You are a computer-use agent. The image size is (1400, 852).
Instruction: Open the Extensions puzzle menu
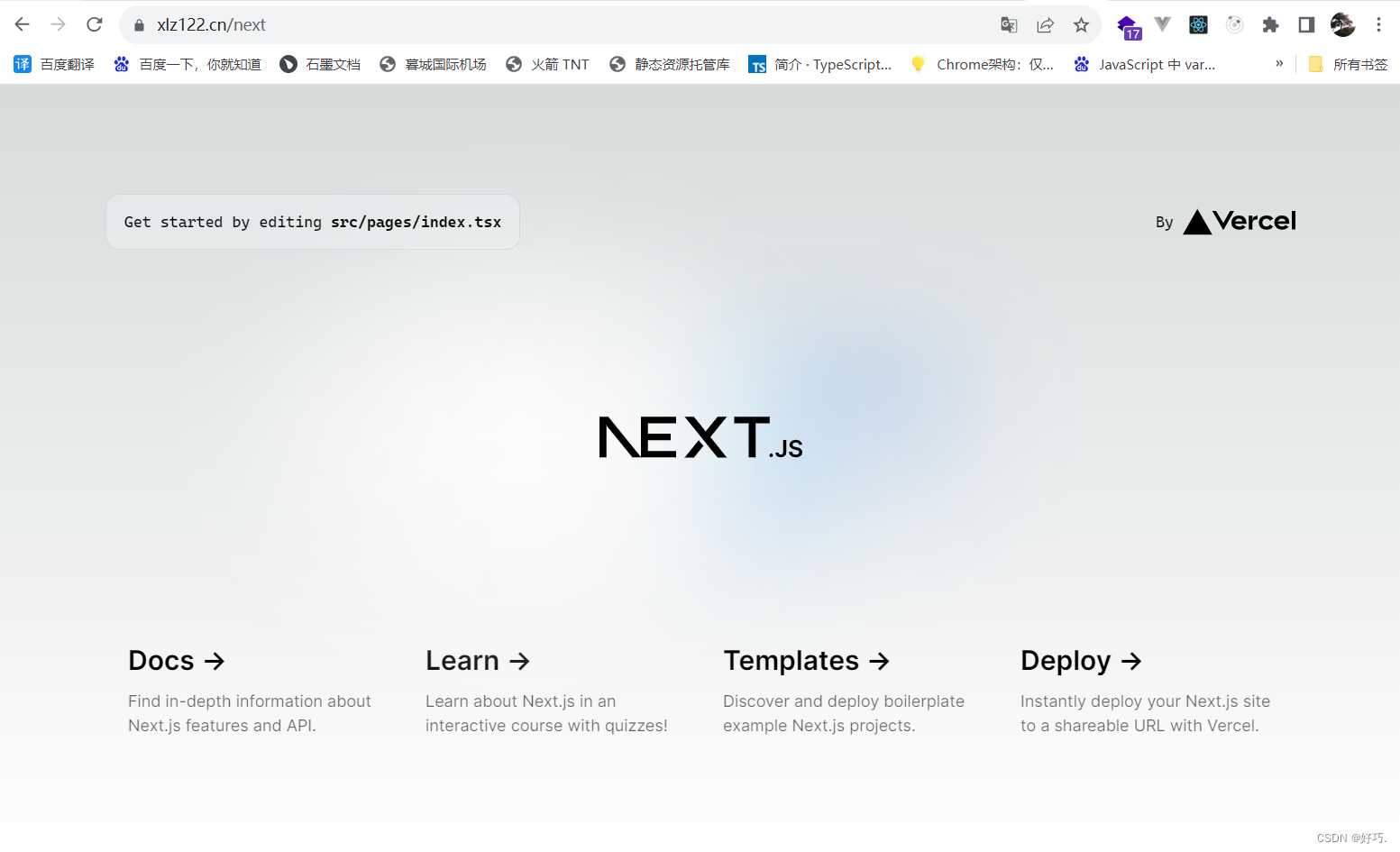pyautogui.click(x=1270, y=25)
